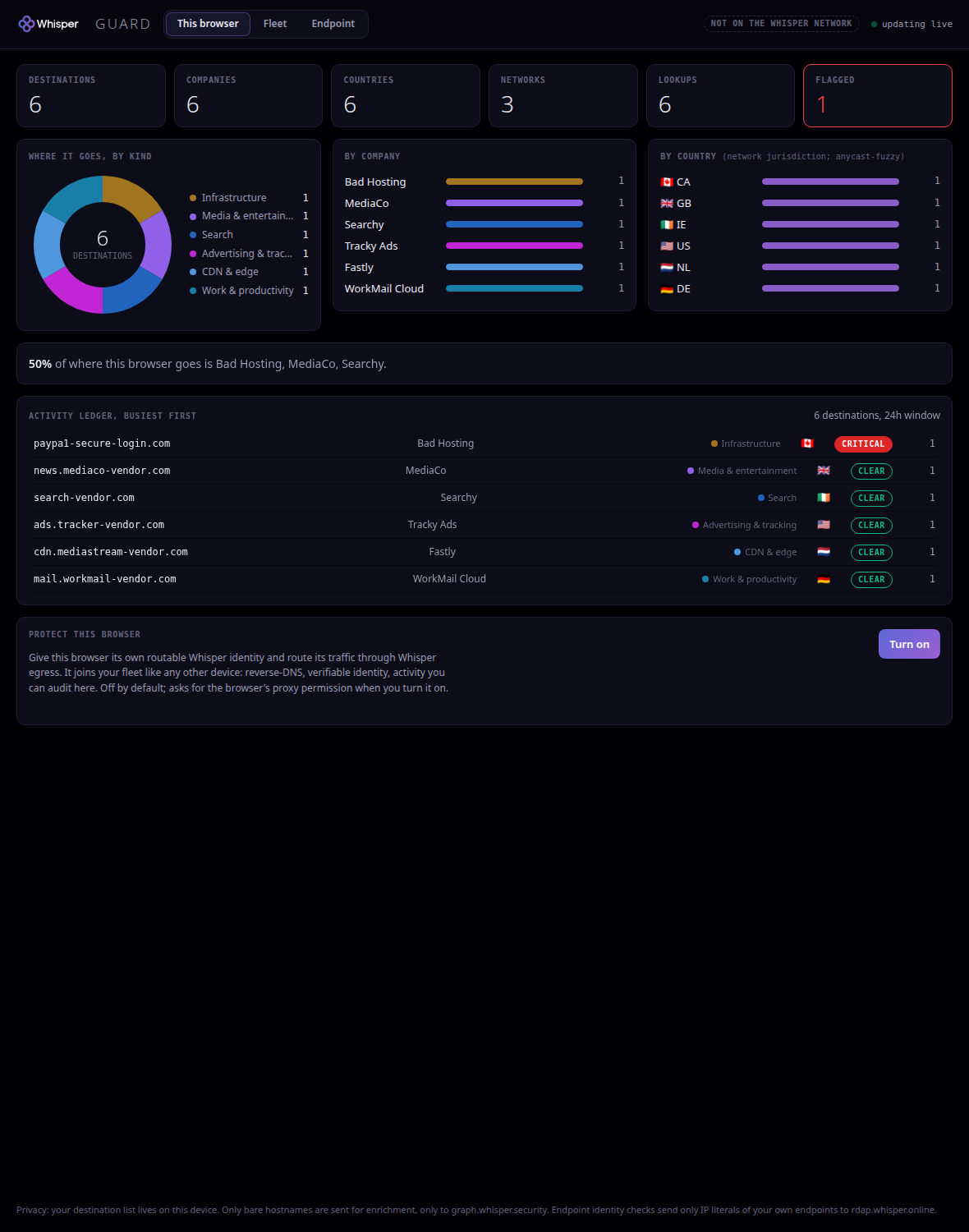Click the MediaCo company bar
Viewport: 969px width, 1232px height.
514,203
